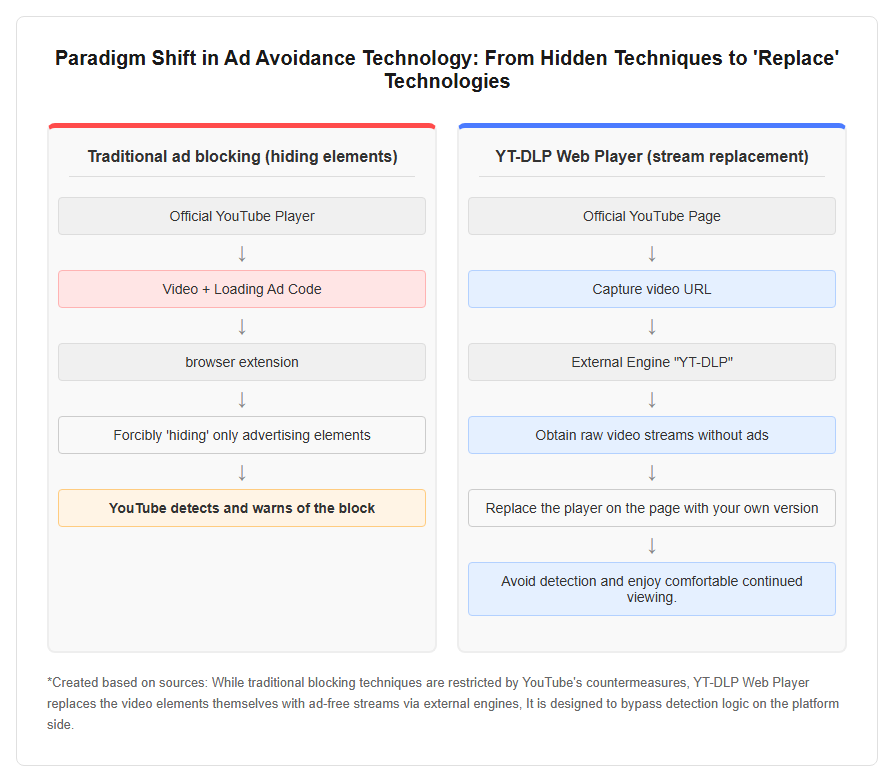894x782 pixels.
Task: Click arrow below 'Official YouTube Player'
Action: [242, 253]
